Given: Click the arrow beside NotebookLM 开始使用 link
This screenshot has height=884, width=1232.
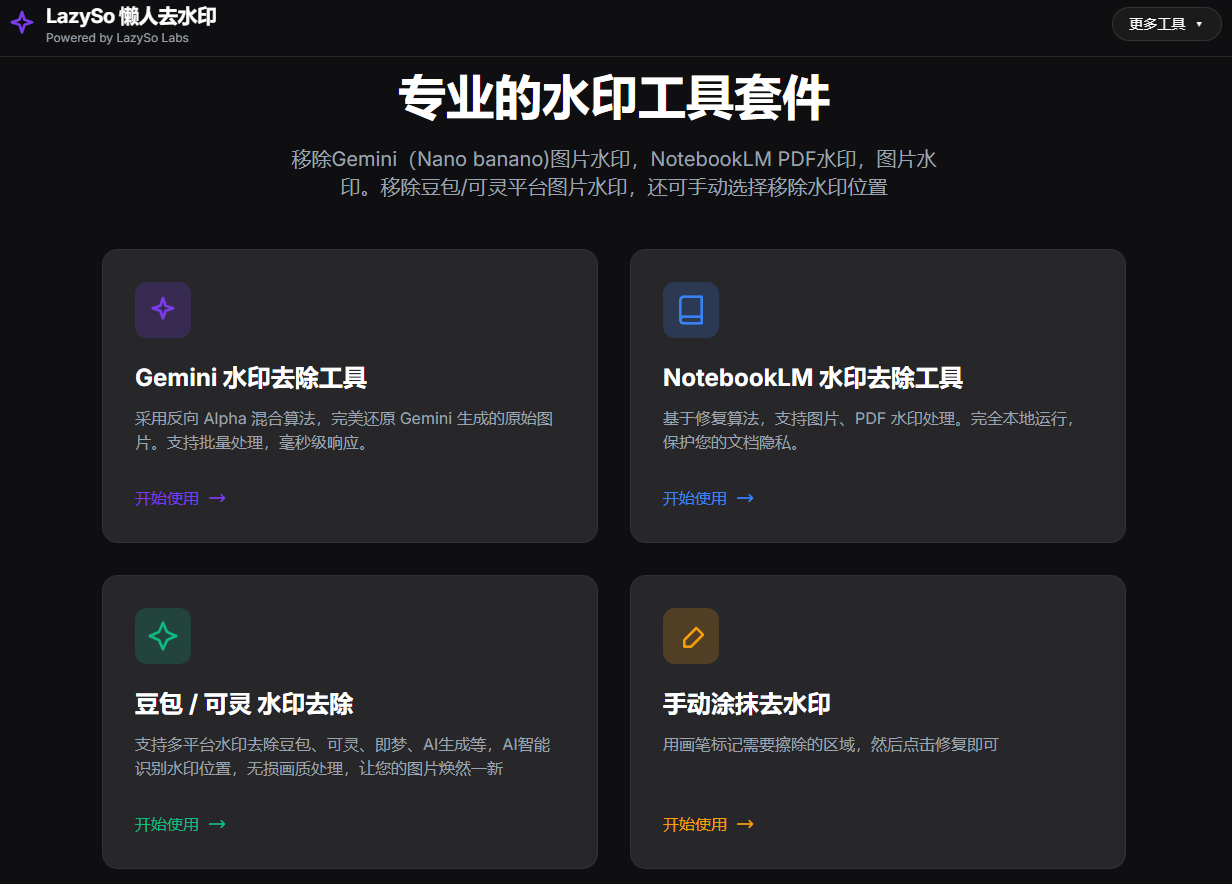Looking at the screenshot, I should 746,498.
